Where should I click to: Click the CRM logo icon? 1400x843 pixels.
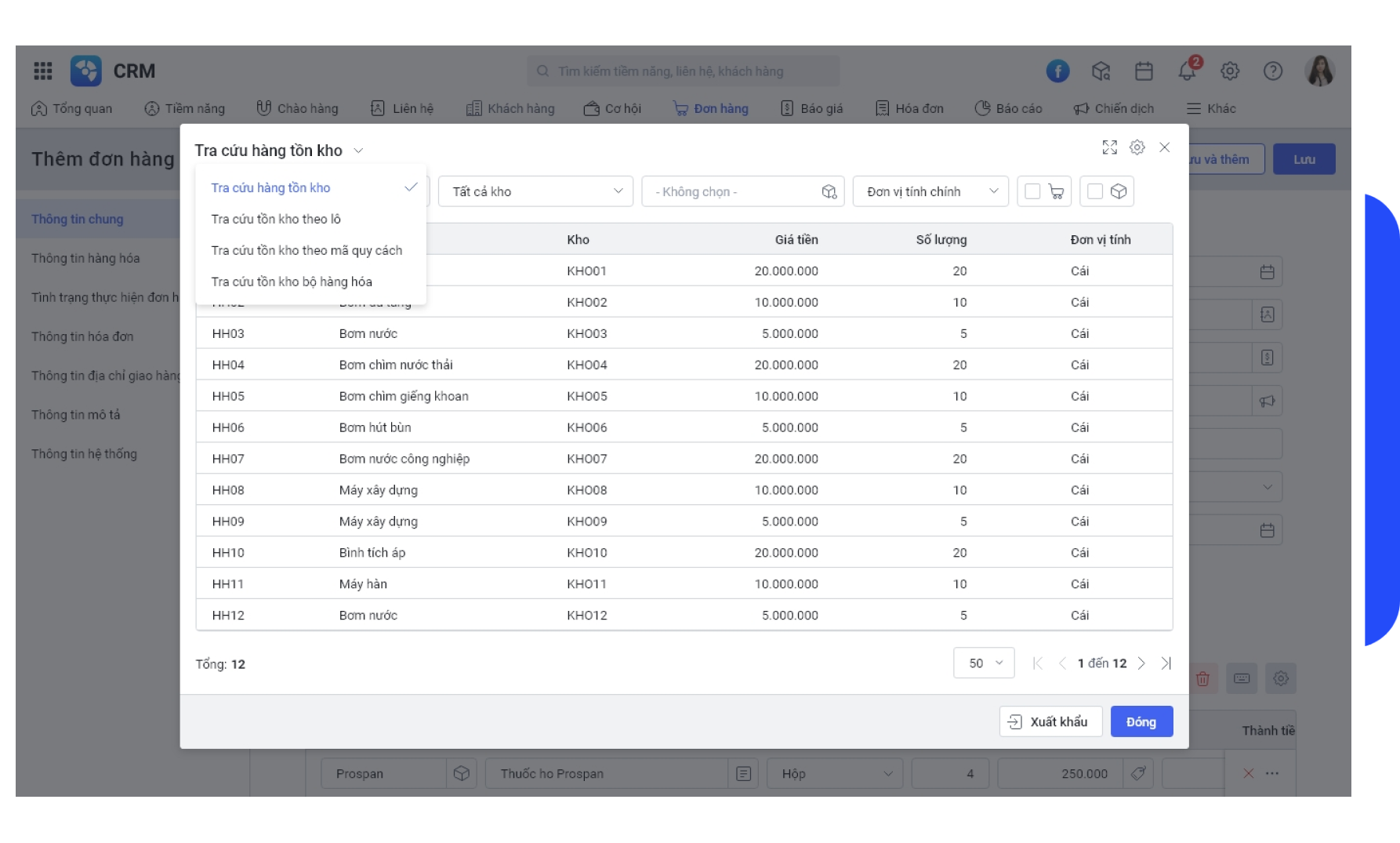[86, 71]
